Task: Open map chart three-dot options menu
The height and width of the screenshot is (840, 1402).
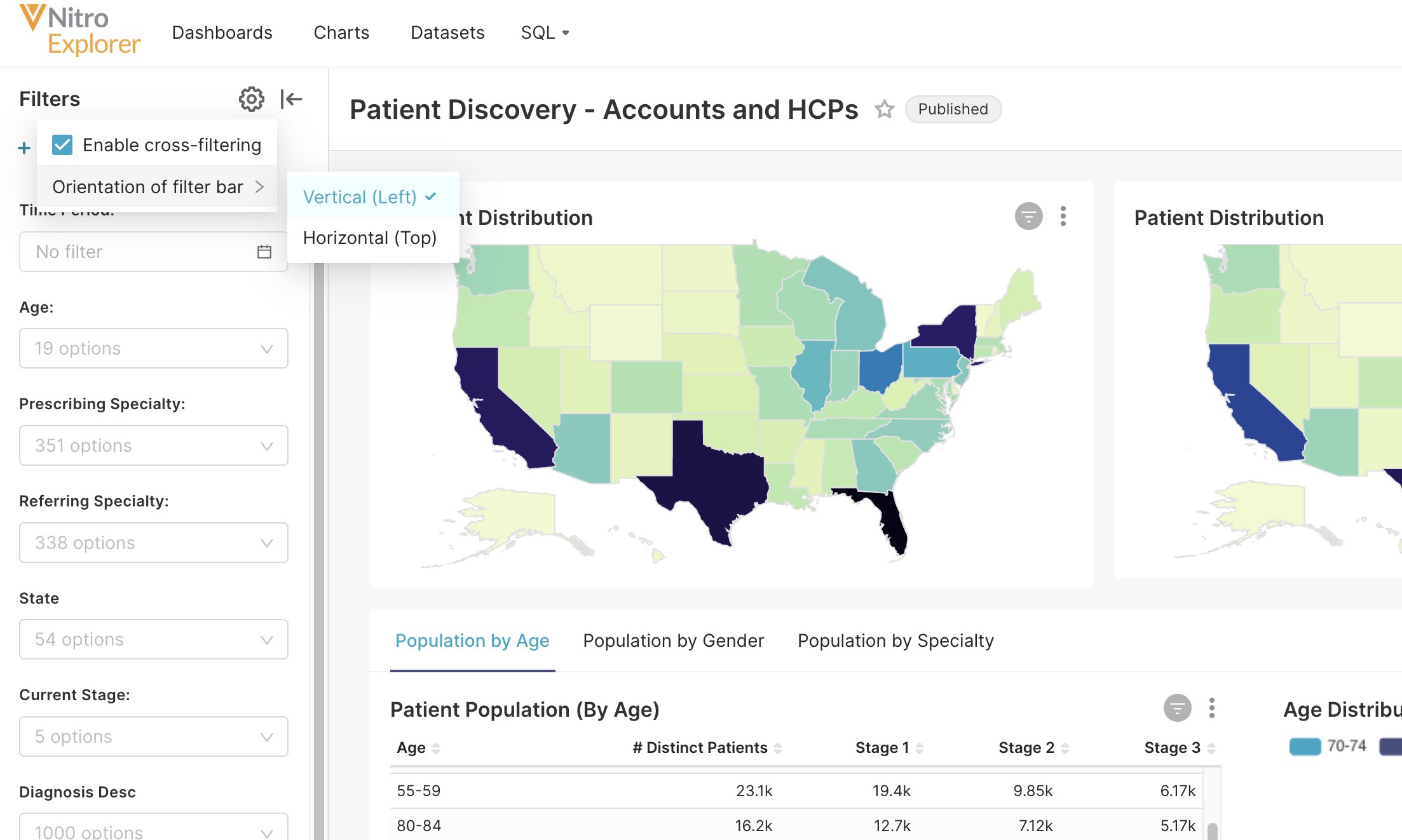Action: coord(1063,217)
